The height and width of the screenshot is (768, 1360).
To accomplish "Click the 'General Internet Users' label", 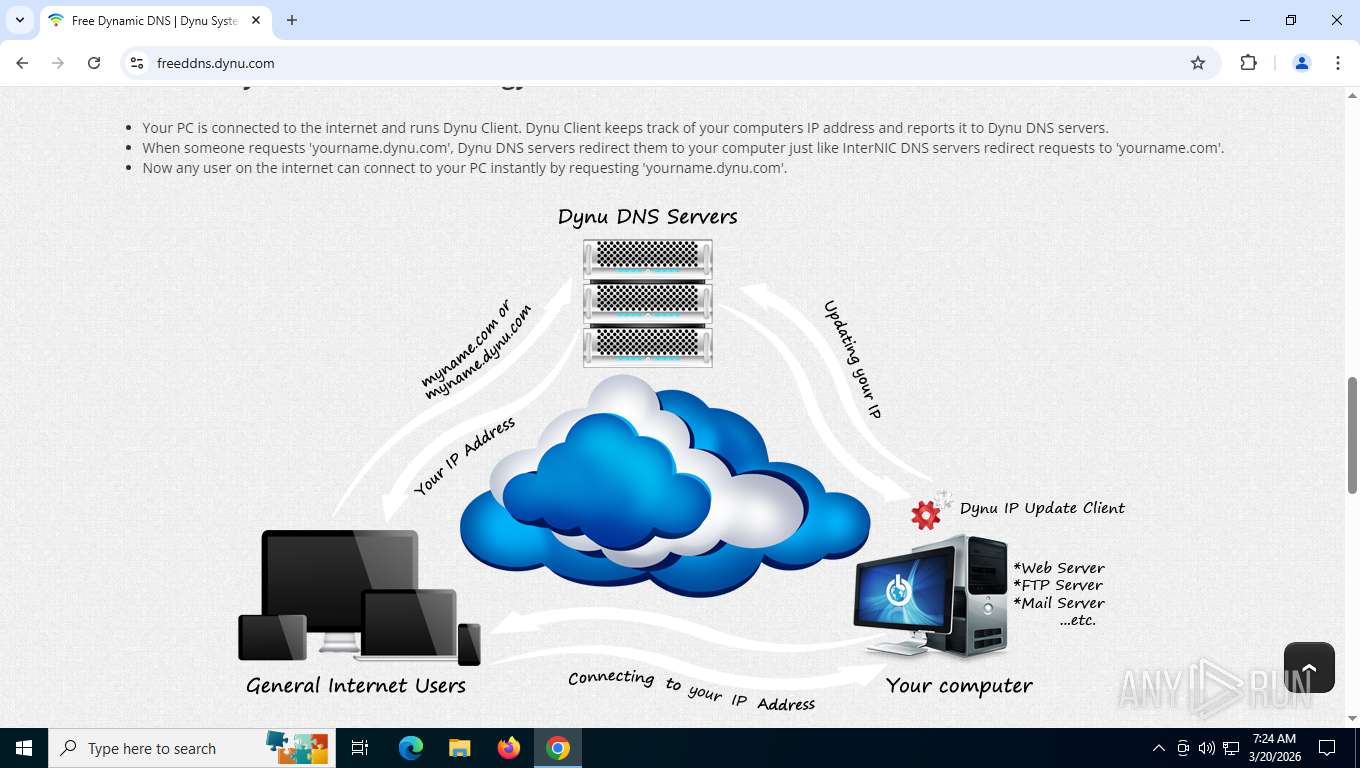I will tap(356, 686).
